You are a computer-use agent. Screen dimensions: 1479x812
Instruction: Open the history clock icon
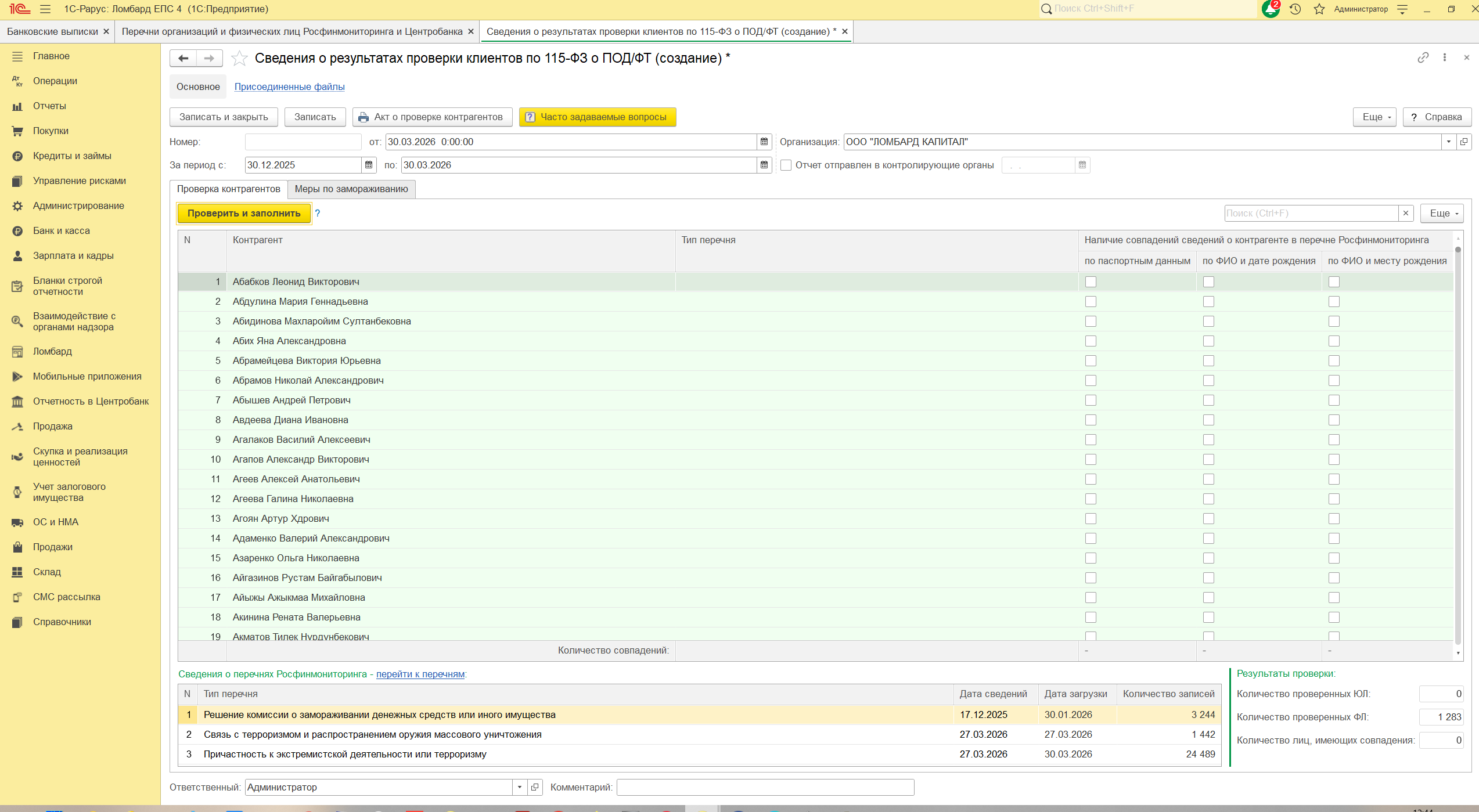tap(1295, 9)
